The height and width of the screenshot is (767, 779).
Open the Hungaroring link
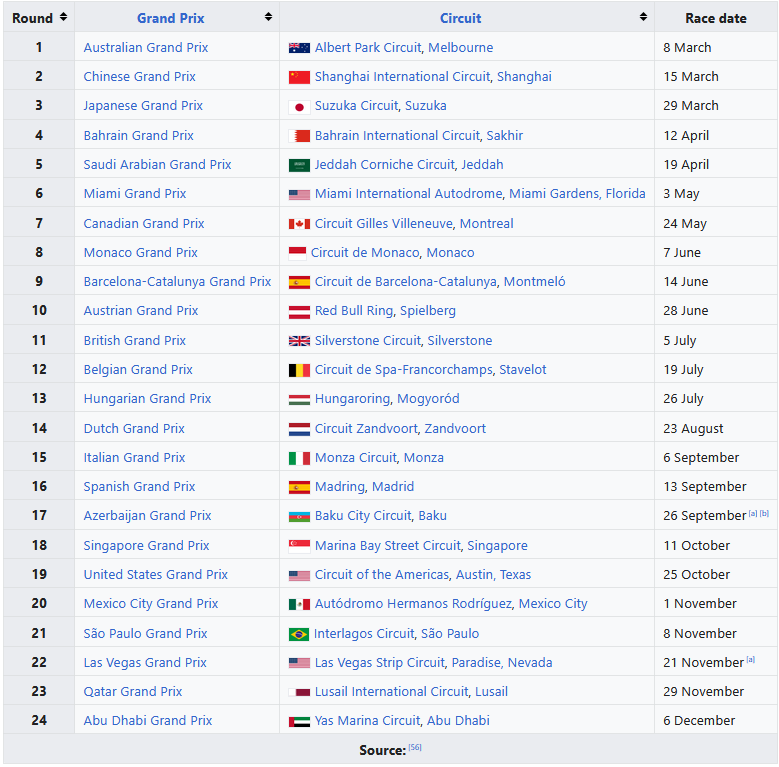pyautogui.click(x=352, y=399)
